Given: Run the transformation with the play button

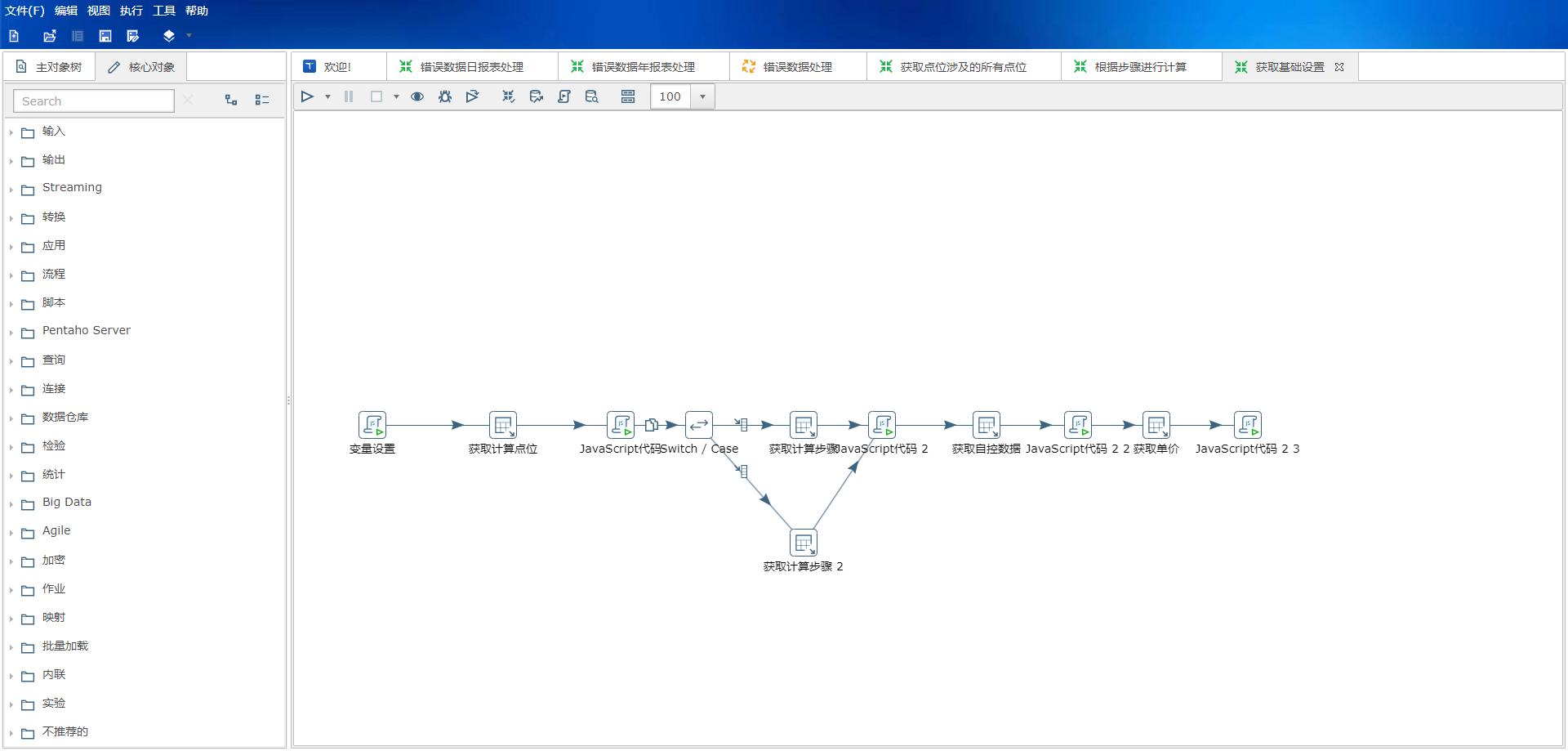Looking at the screenshot, I should coord(307,96).
